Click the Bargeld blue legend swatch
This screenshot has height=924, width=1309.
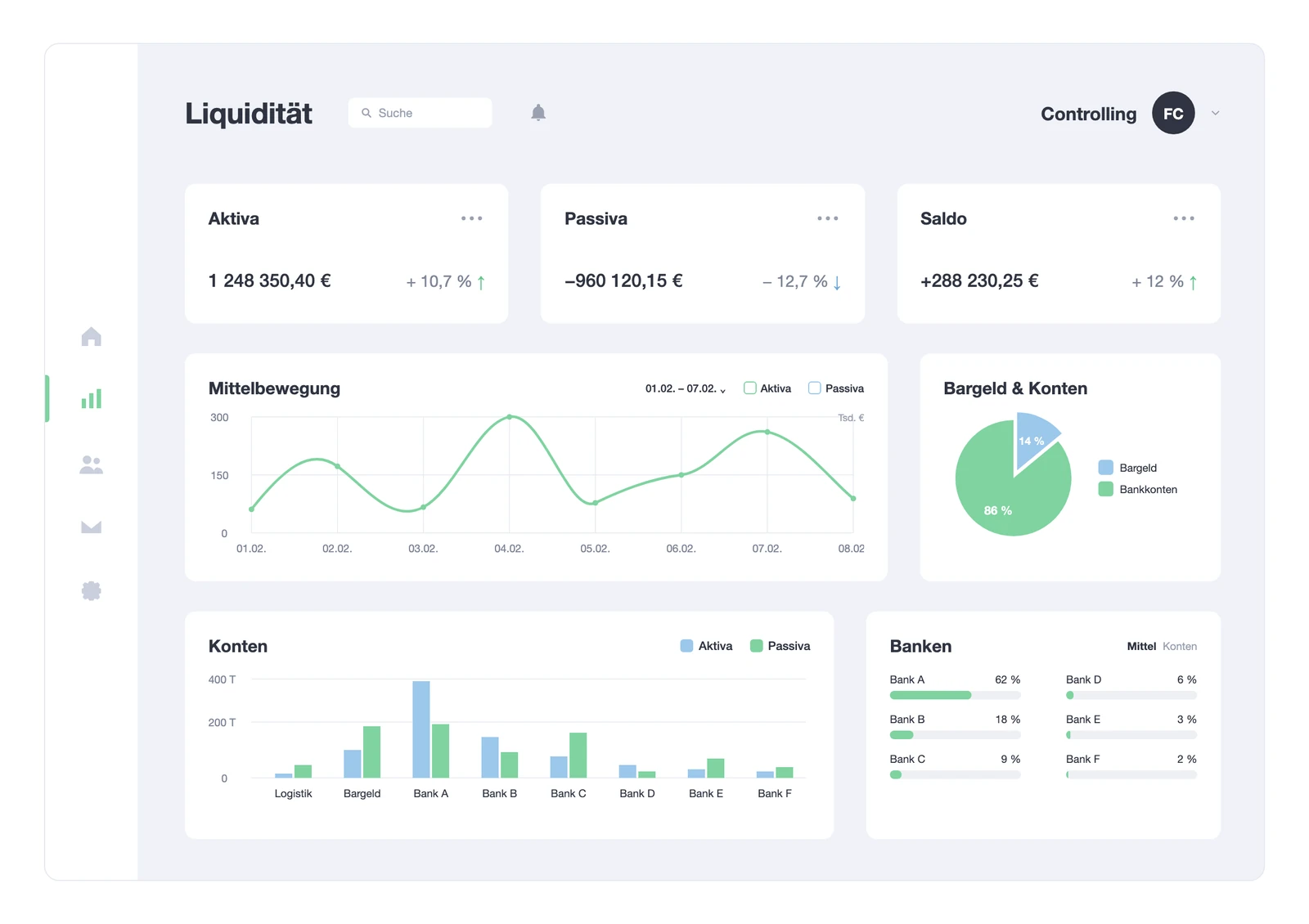coord(1105,468)
